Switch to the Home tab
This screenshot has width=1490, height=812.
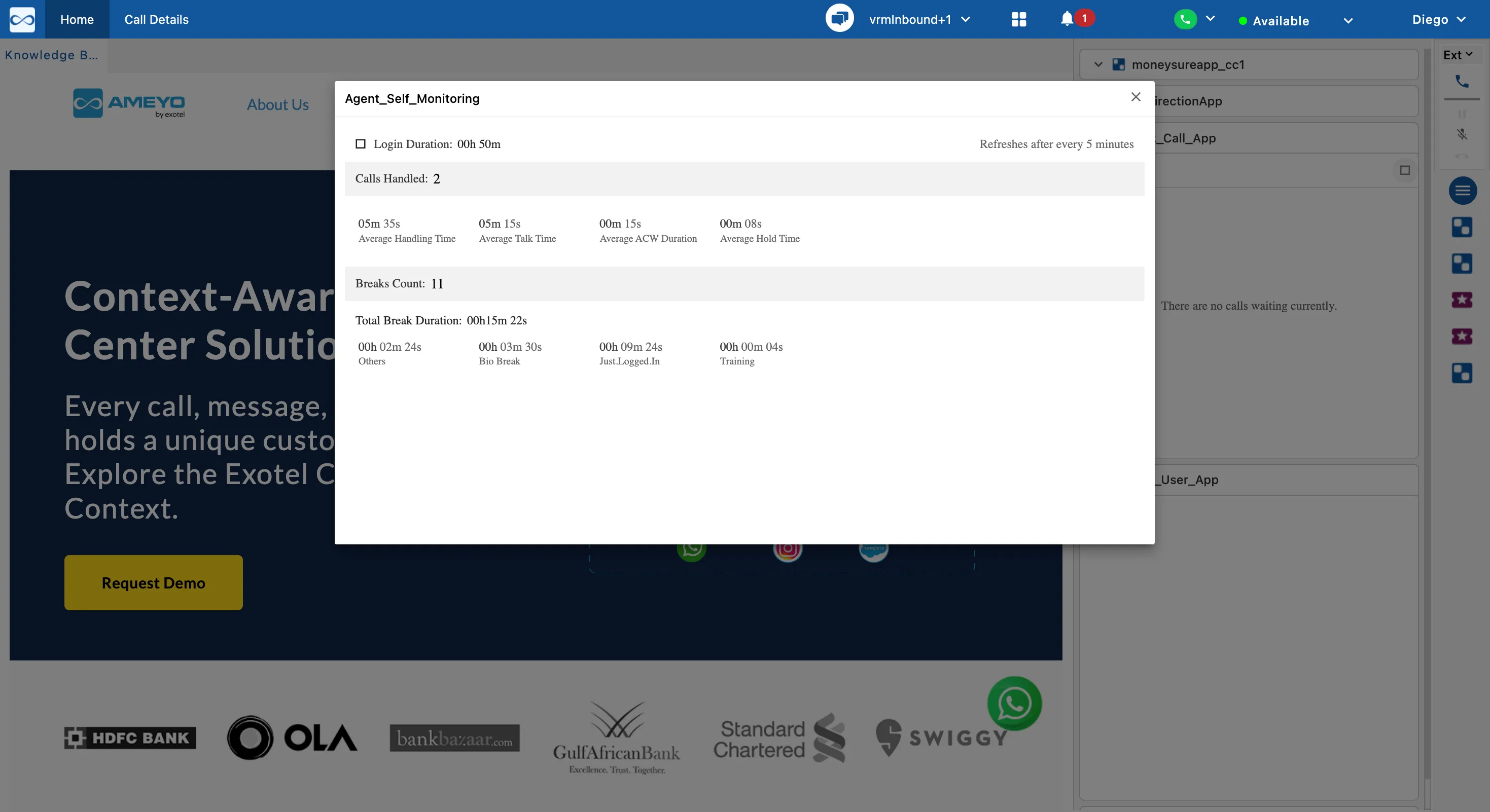coord(77,20)
